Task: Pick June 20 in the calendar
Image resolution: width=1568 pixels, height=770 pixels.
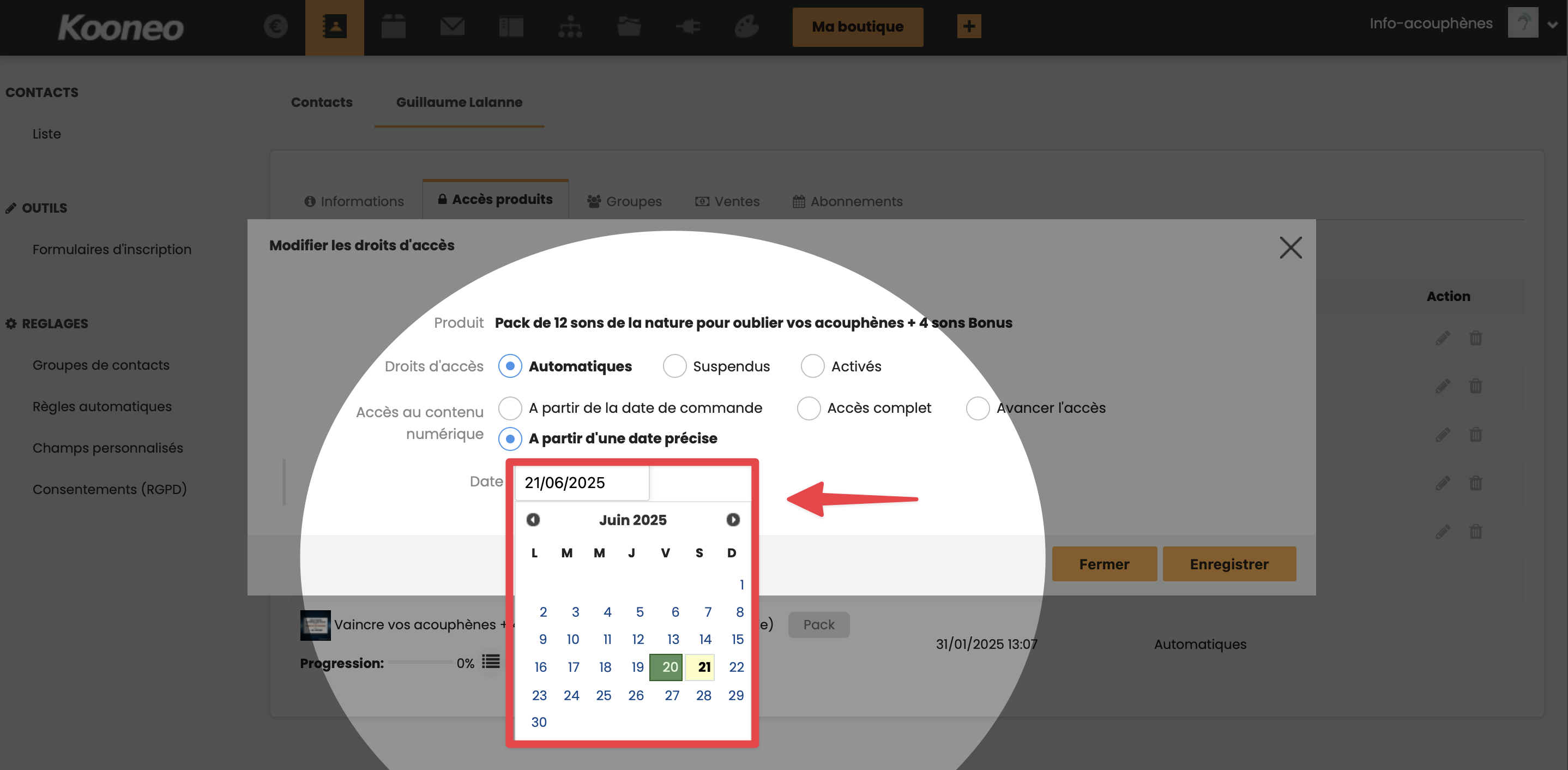Action: click(666, 667)
